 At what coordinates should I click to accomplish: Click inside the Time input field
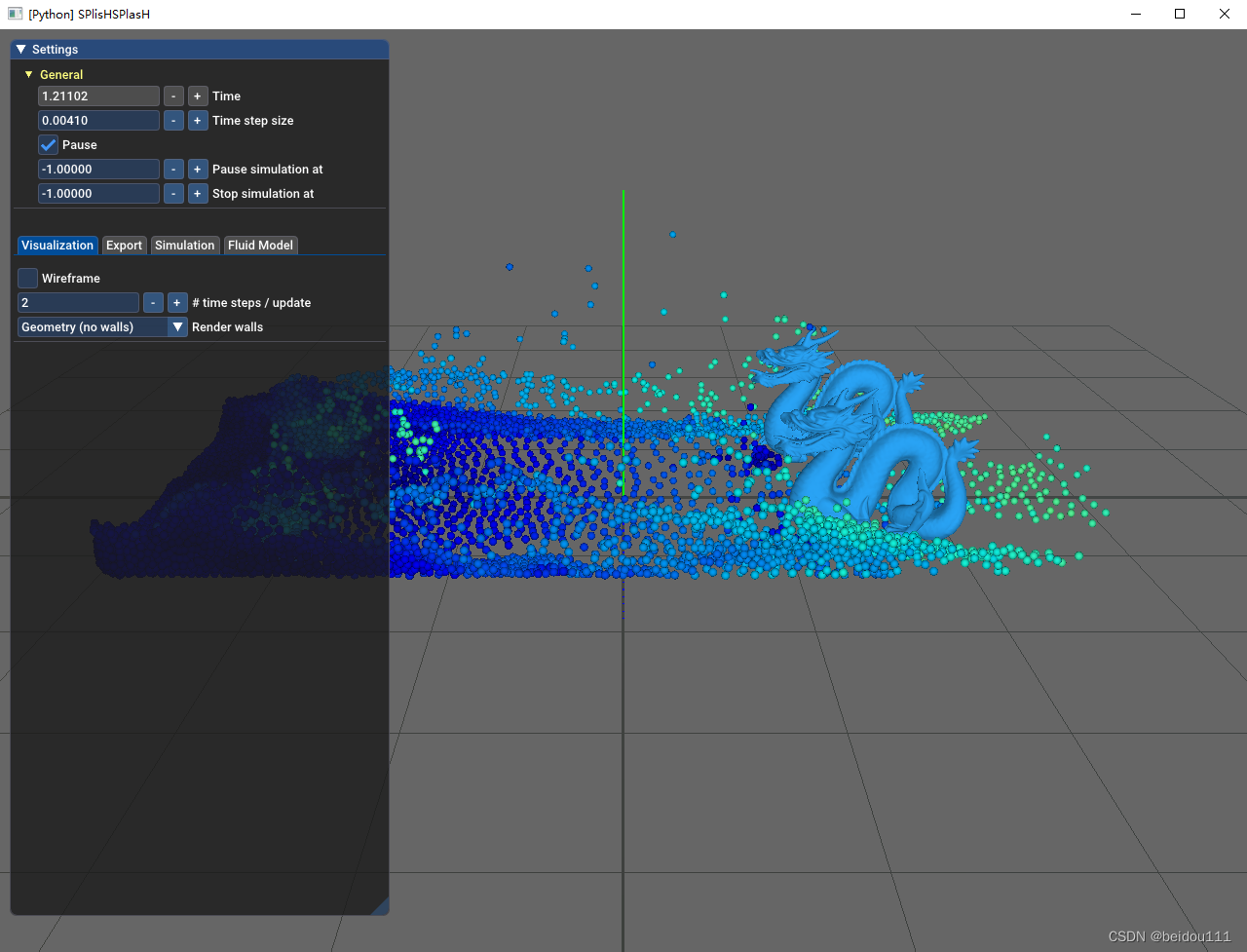click(x=97, y=95)
